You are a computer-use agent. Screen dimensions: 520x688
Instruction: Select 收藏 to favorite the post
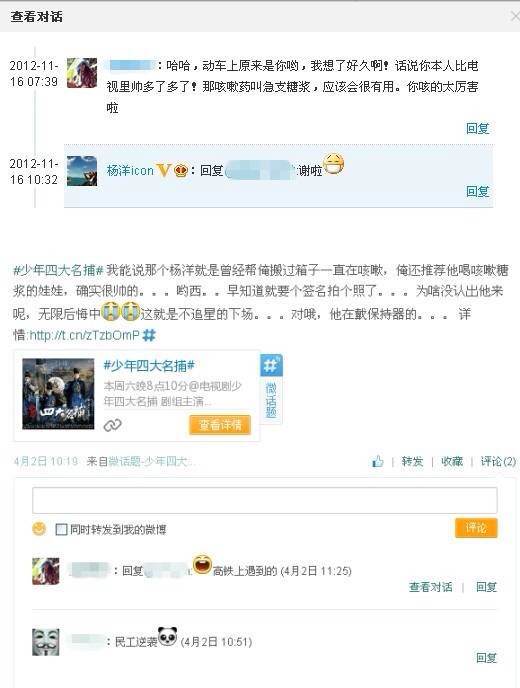point(452,461)
